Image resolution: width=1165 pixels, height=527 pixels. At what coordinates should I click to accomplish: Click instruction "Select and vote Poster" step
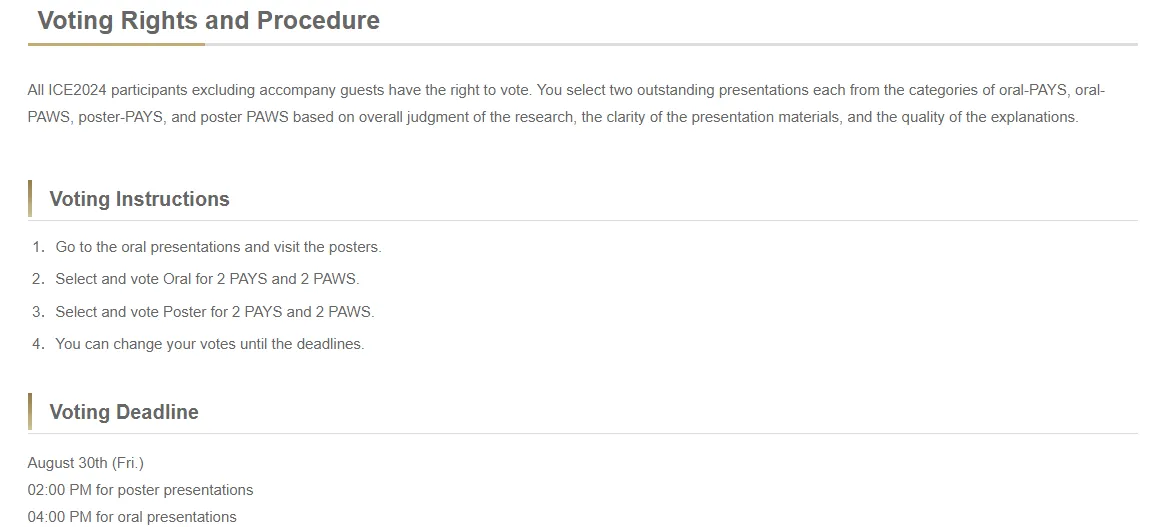click(214, 312)
